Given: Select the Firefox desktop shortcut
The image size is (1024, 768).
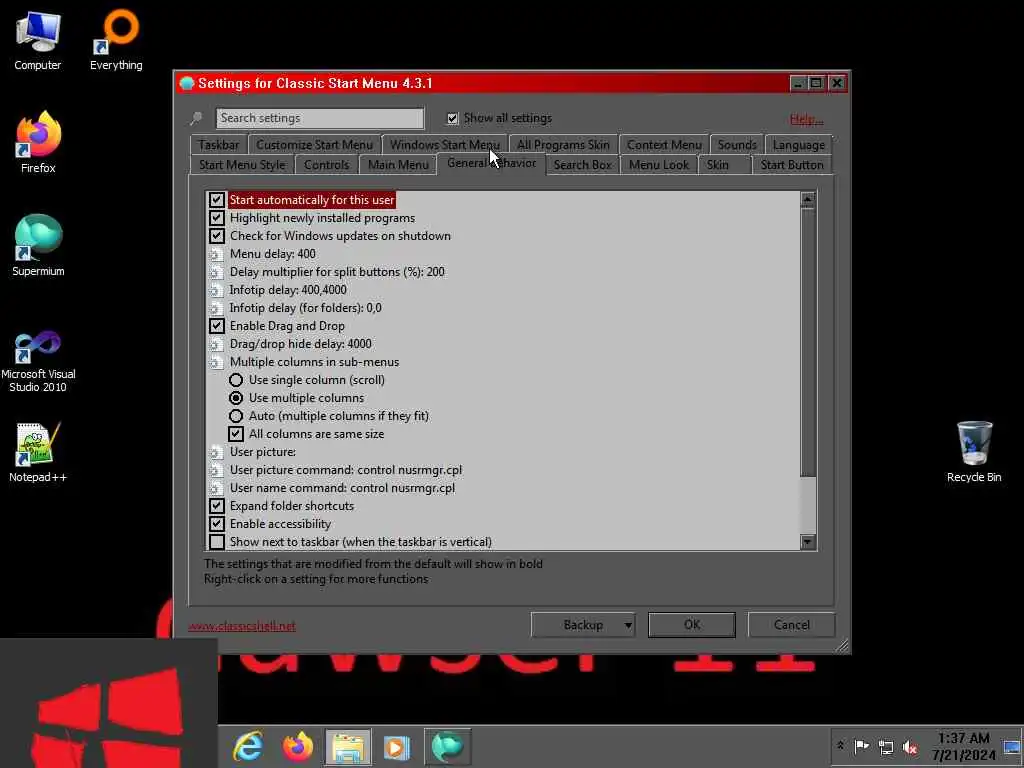Looking at the screenshot, I should pyautogui.click(x=38, y=142).
